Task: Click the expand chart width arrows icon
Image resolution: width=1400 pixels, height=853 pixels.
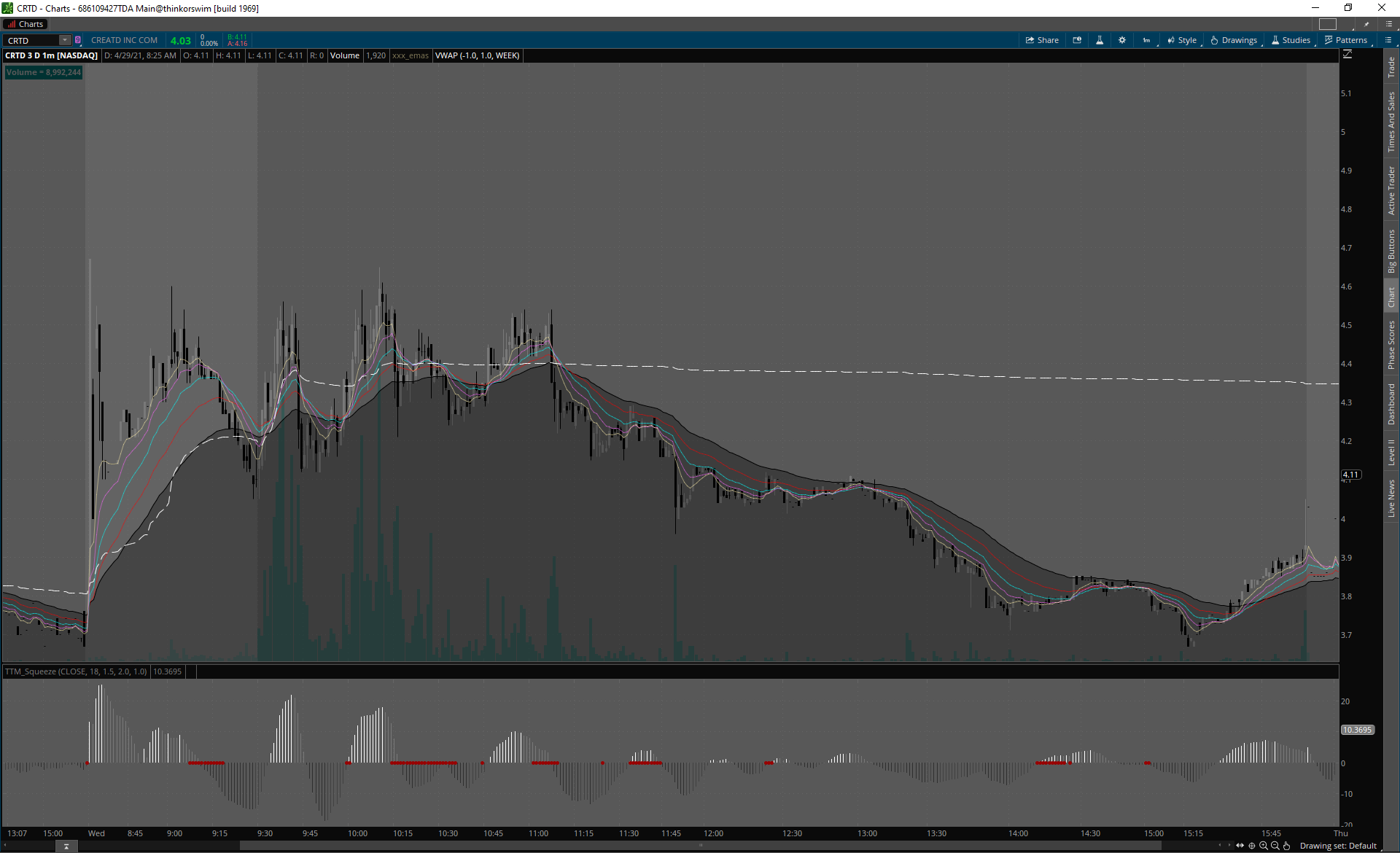Action: [x=1240, y=846]
